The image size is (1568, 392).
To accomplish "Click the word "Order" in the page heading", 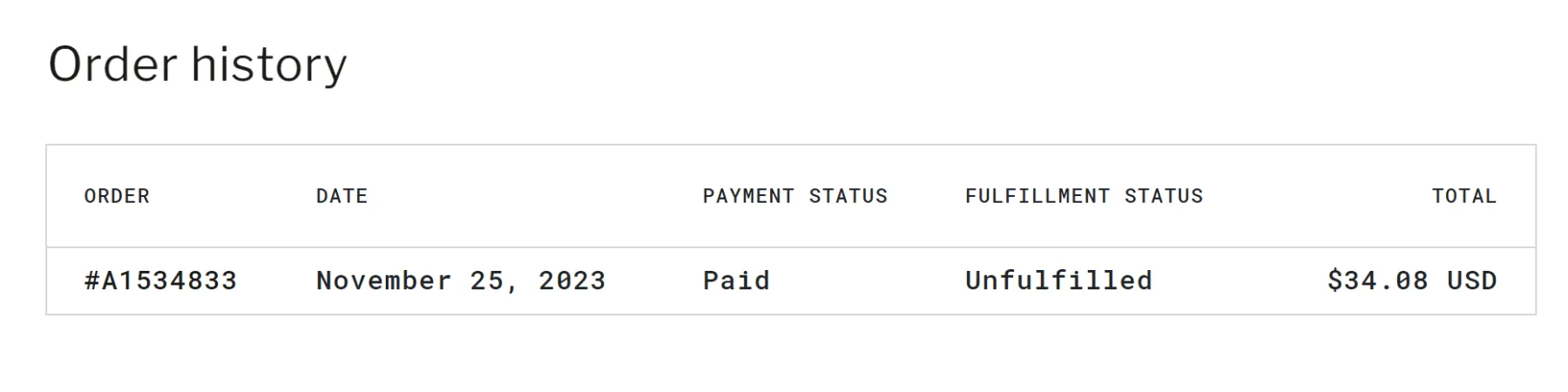I will 112,64.
